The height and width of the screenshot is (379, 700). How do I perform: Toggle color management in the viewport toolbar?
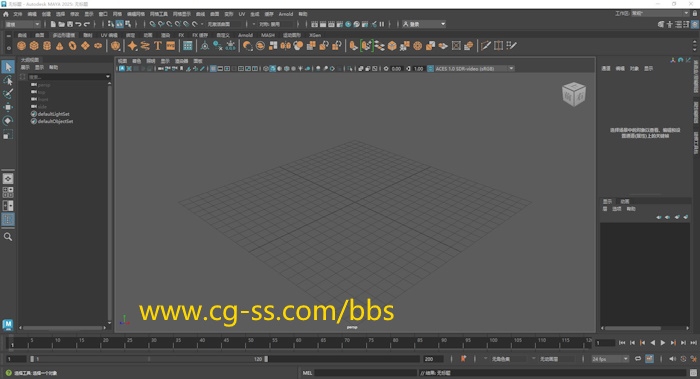click(430, 69)
